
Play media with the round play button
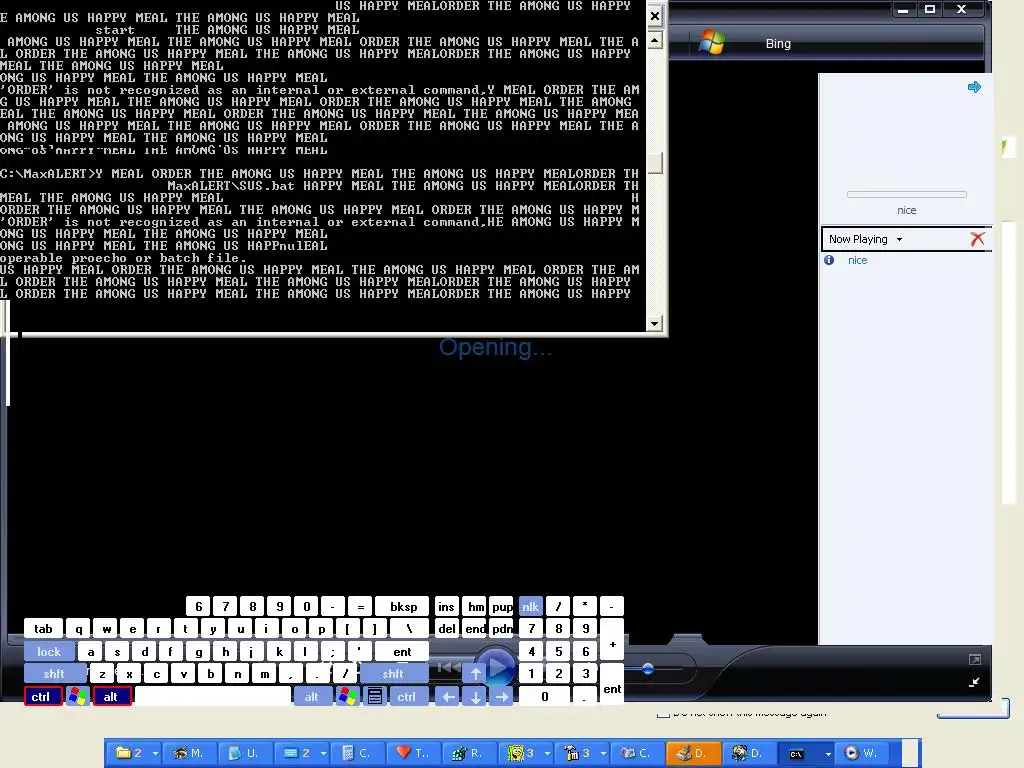tap(496, 667)
